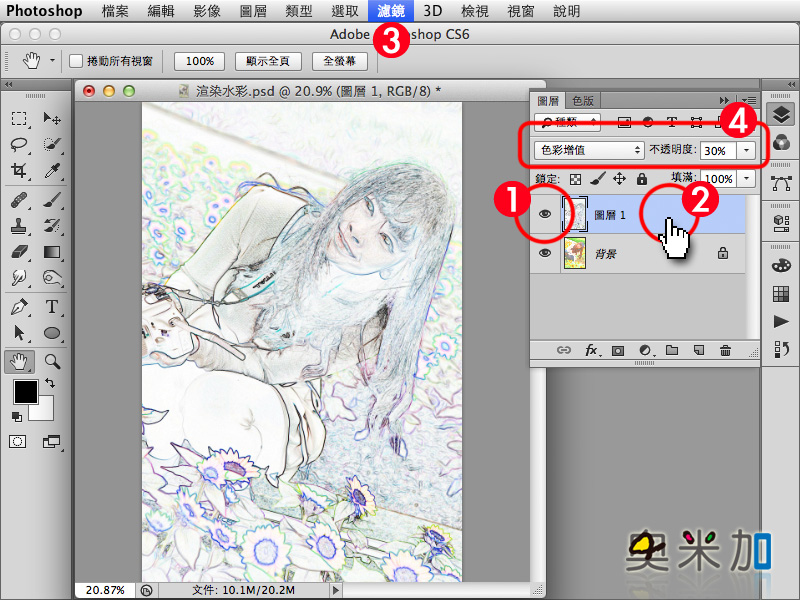Toggle the pixel layer filter
Image resolution: width=800 pixels, height=600 pixels.
pyautogui.click(x=624, y=122)
